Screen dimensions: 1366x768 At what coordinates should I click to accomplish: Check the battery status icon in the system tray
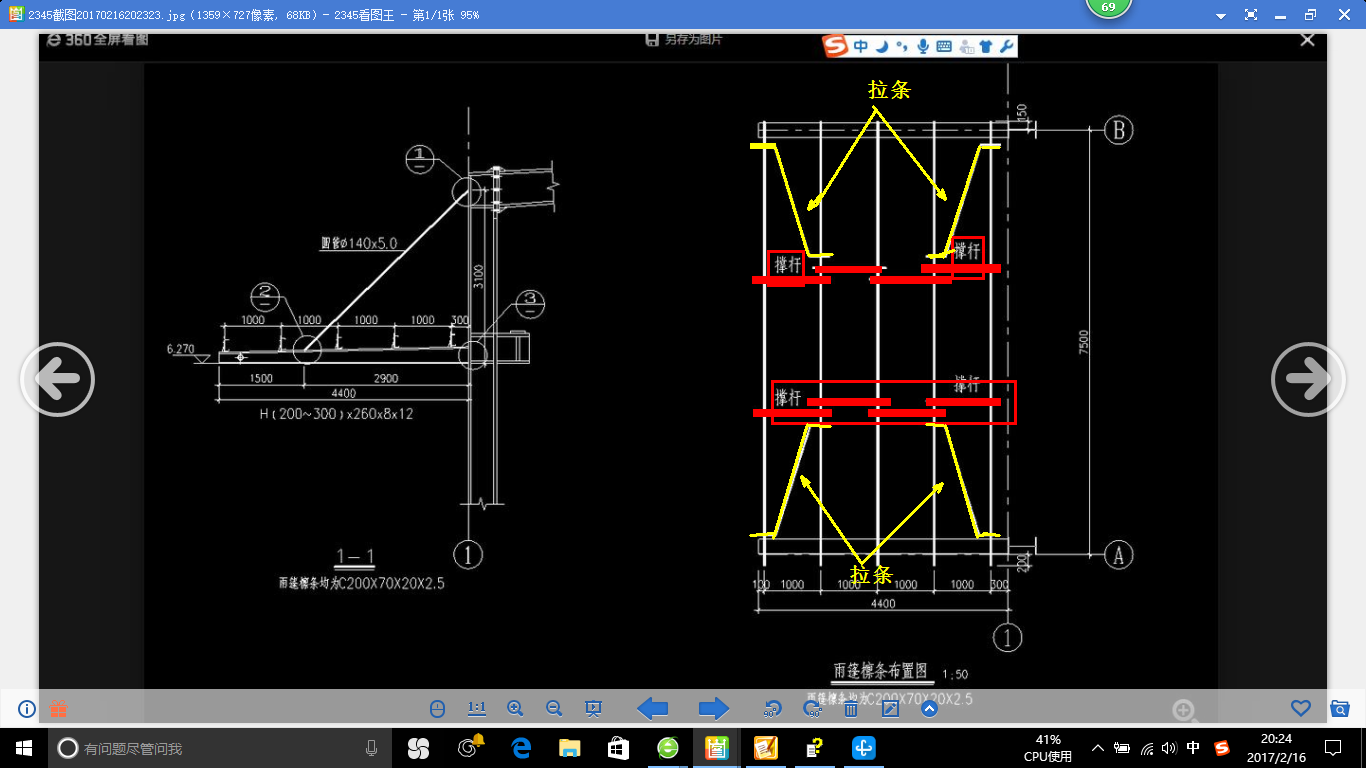[1122, 748]
